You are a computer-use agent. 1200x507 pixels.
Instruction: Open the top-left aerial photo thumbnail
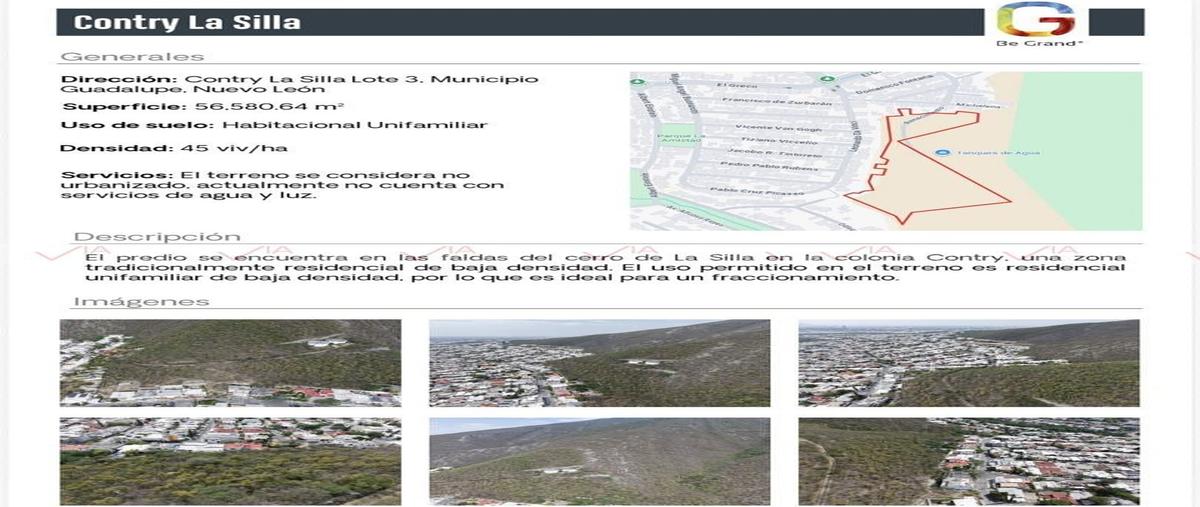230,362
